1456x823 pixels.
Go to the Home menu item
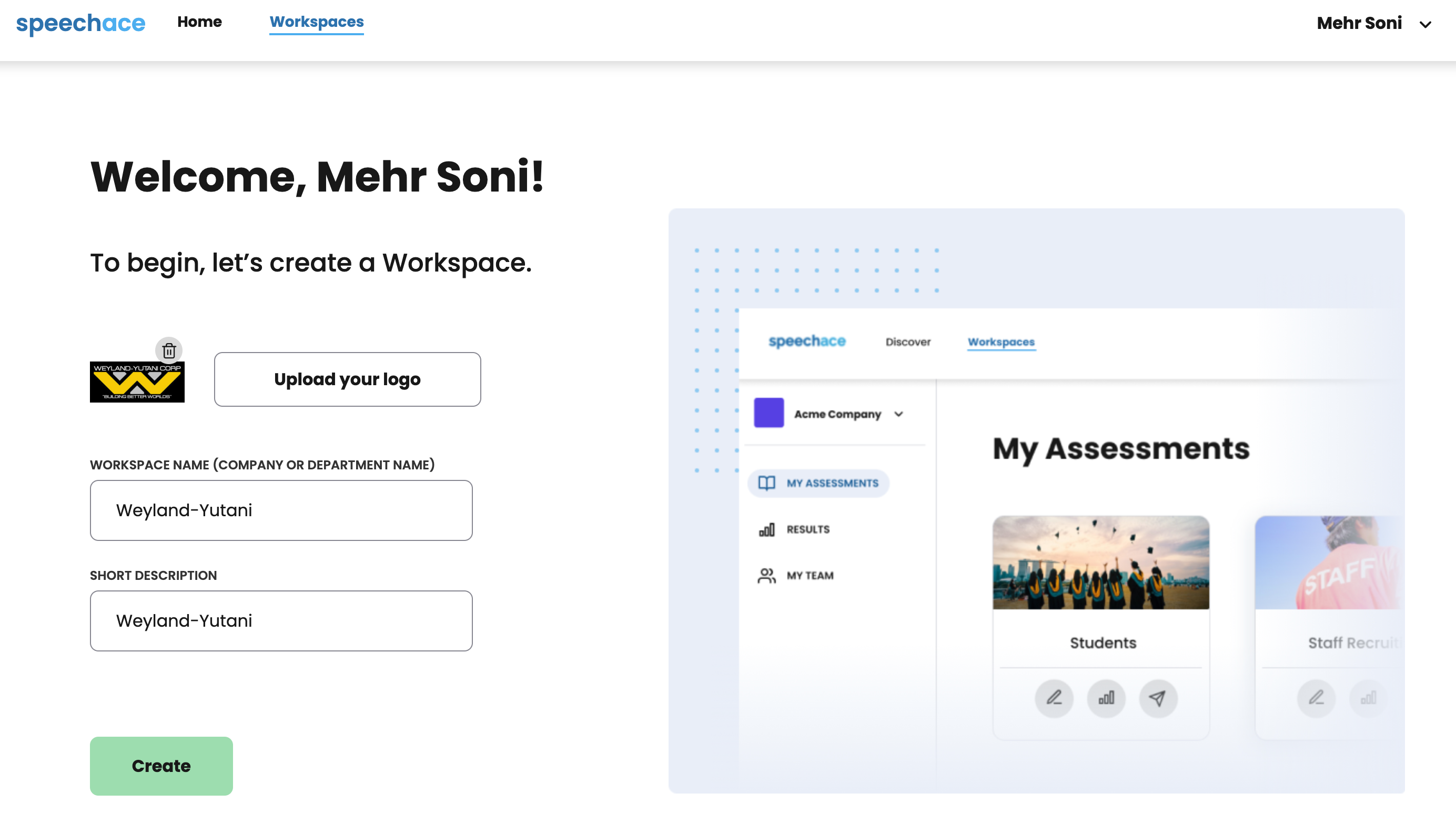coord(199,22)
